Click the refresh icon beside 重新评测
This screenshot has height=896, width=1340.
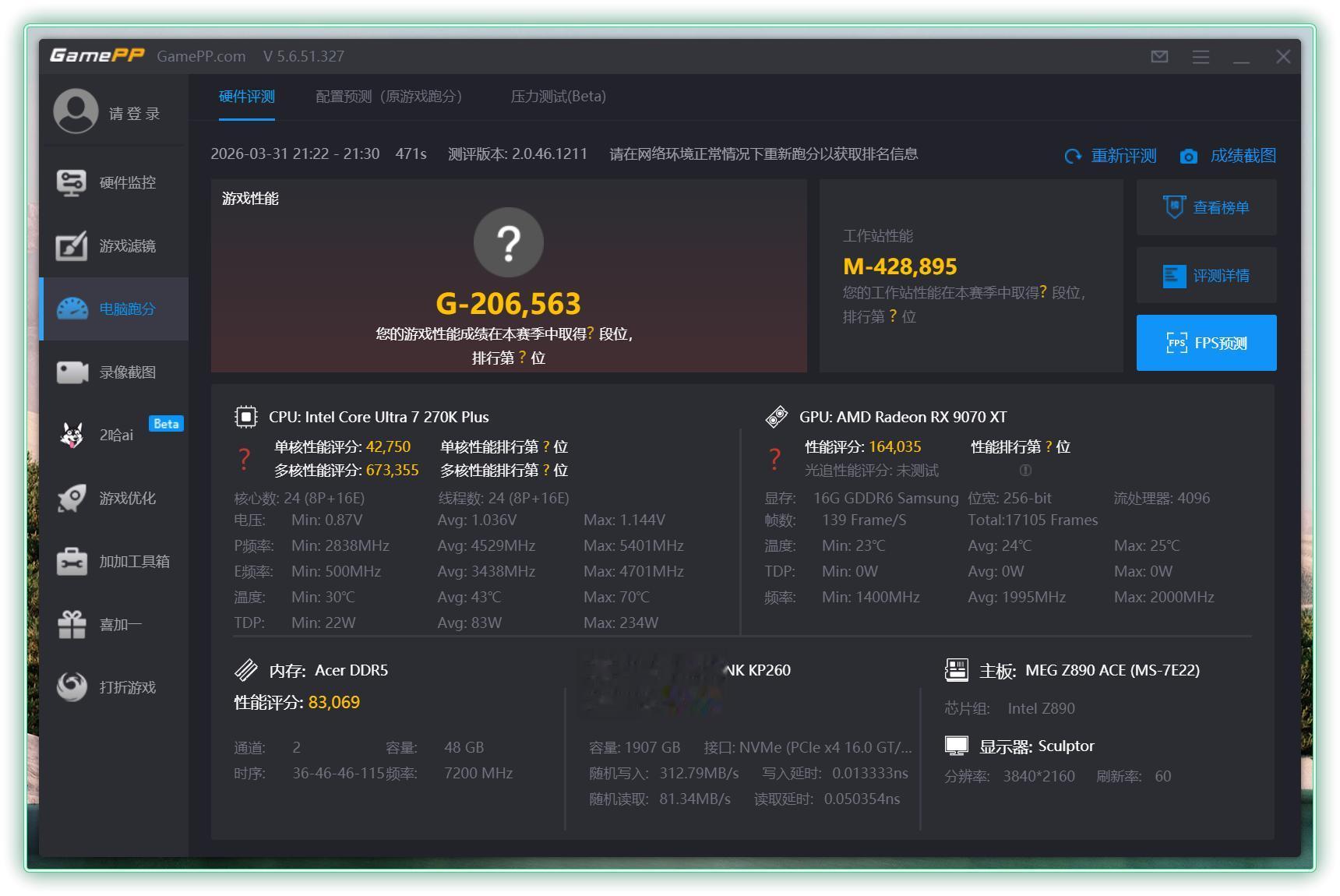1073,157
